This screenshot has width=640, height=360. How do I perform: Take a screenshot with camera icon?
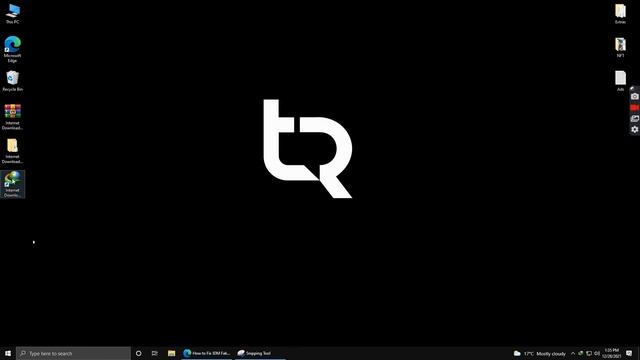click(635, 97)
